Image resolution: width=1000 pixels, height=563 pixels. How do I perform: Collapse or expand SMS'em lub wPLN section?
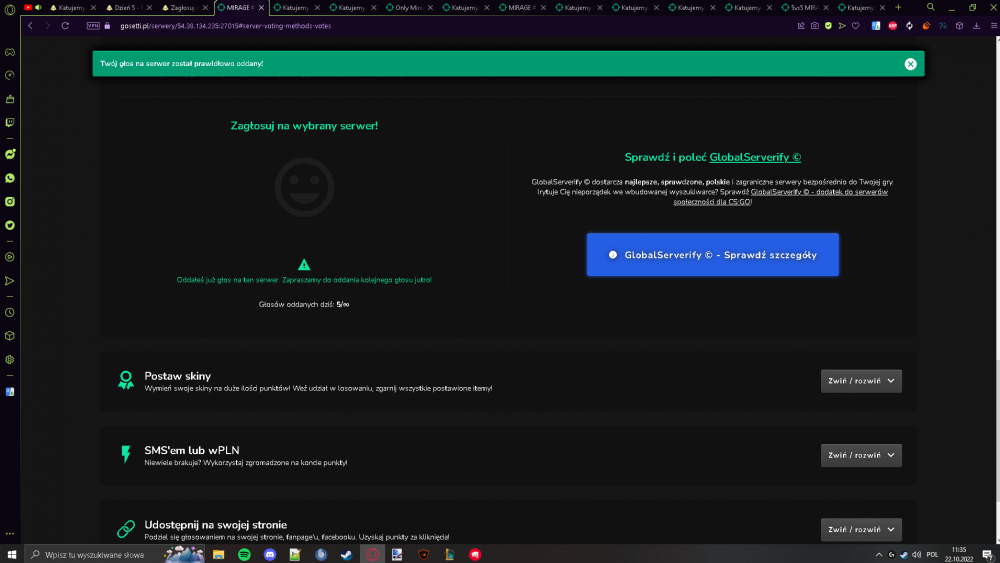pyautogui.click(x=861, y=455)
